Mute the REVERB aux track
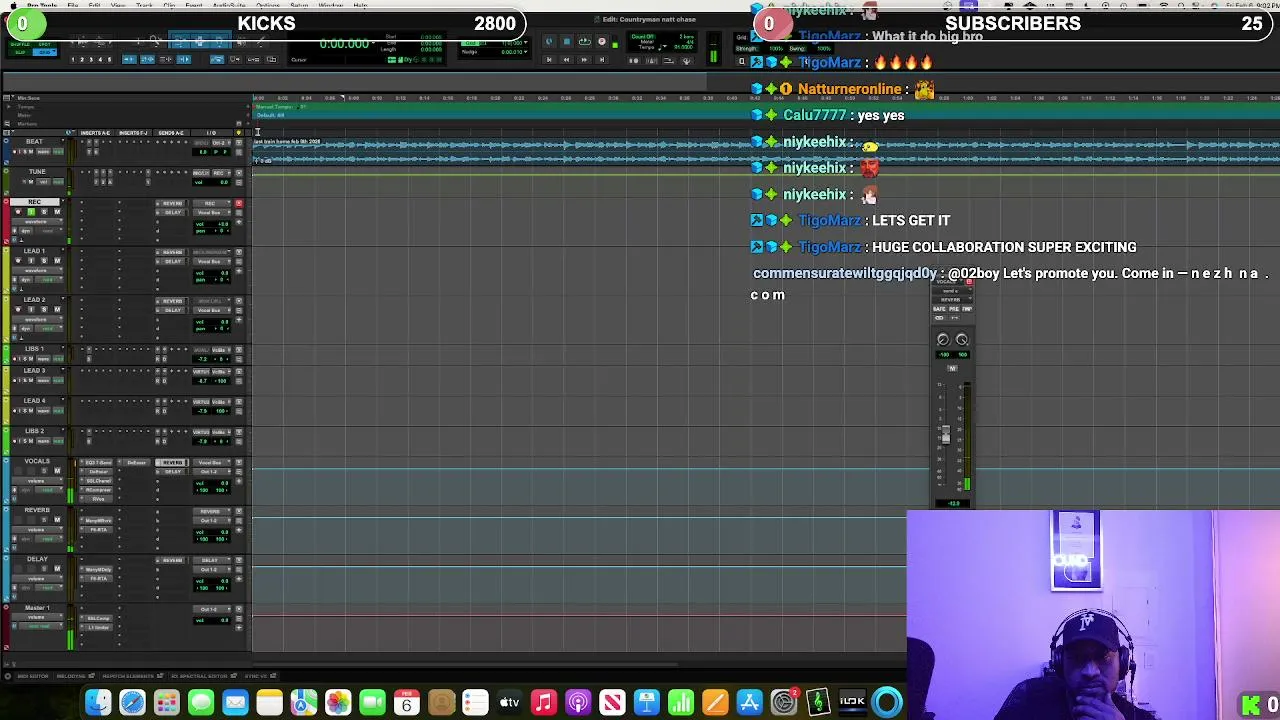This screenshot has height=720, width=1280. click(57, 520)
